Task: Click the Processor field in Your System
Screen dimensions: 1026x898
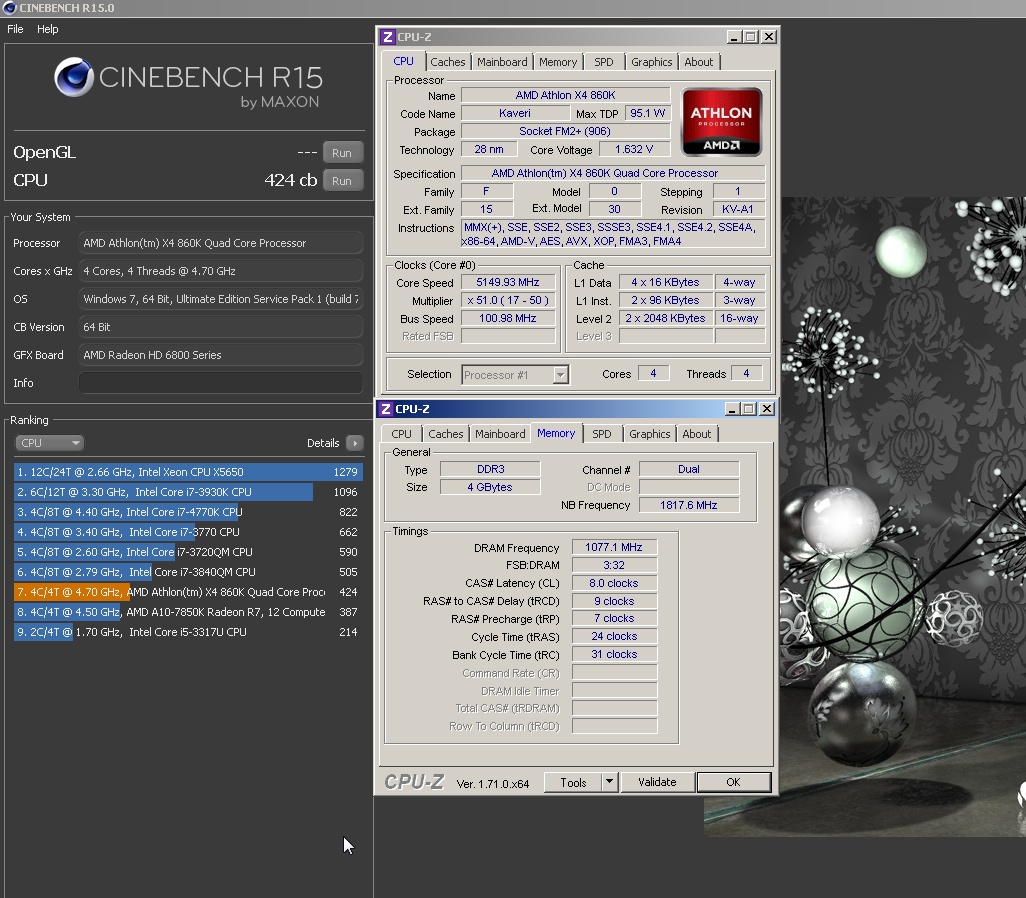Action: point(221,243)
